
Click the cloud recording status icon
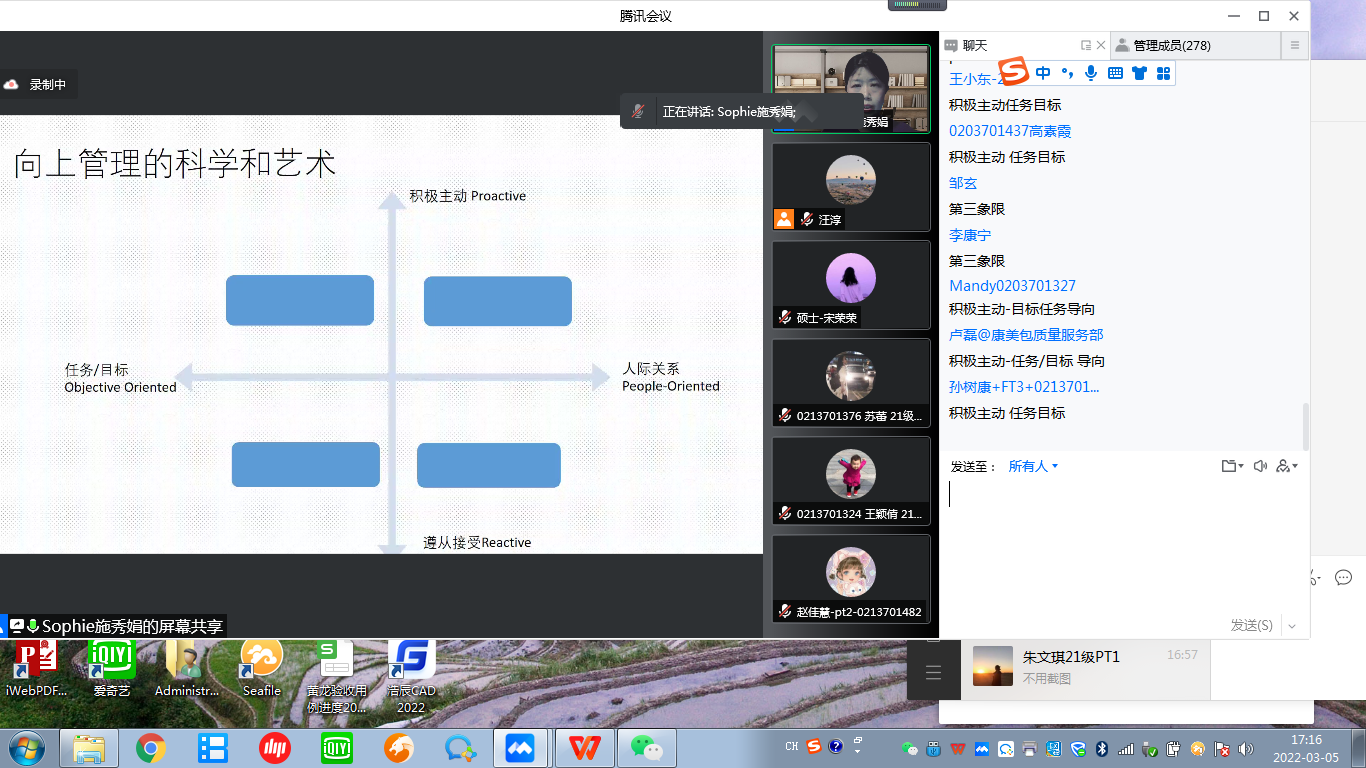11,85
